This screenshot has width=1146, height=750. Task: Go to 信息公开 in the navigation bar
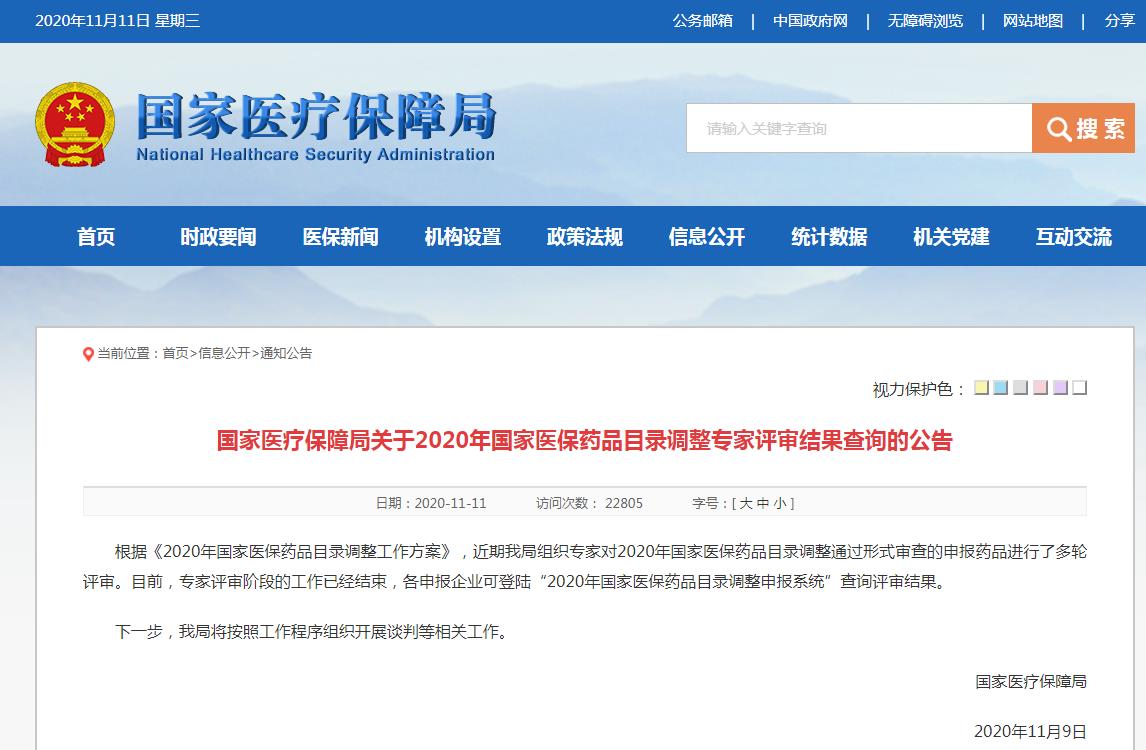(x=706, y=237)
